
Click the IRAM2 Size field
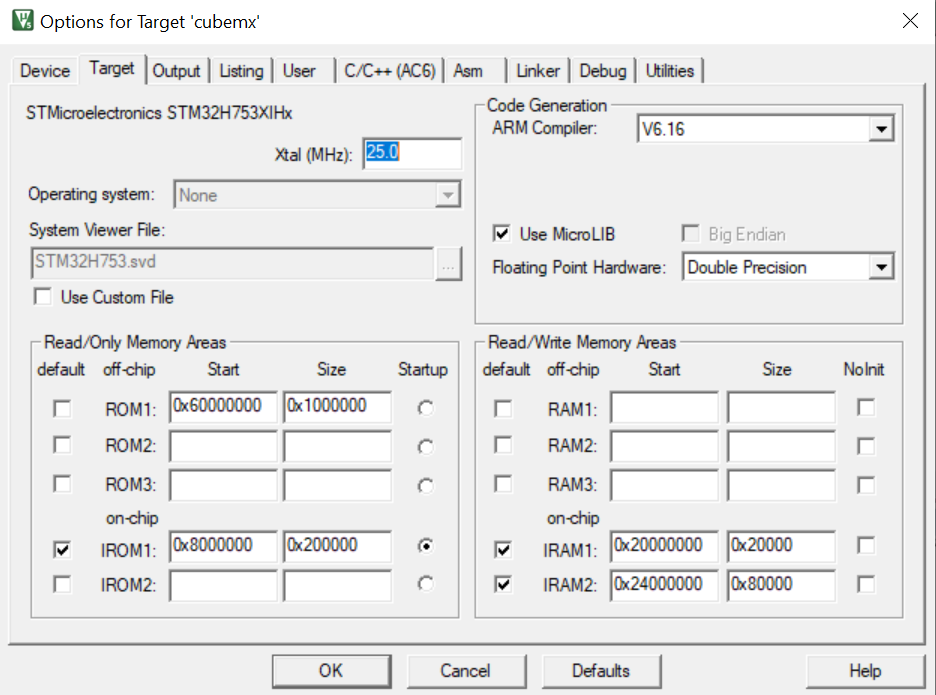tap(781, 585)
